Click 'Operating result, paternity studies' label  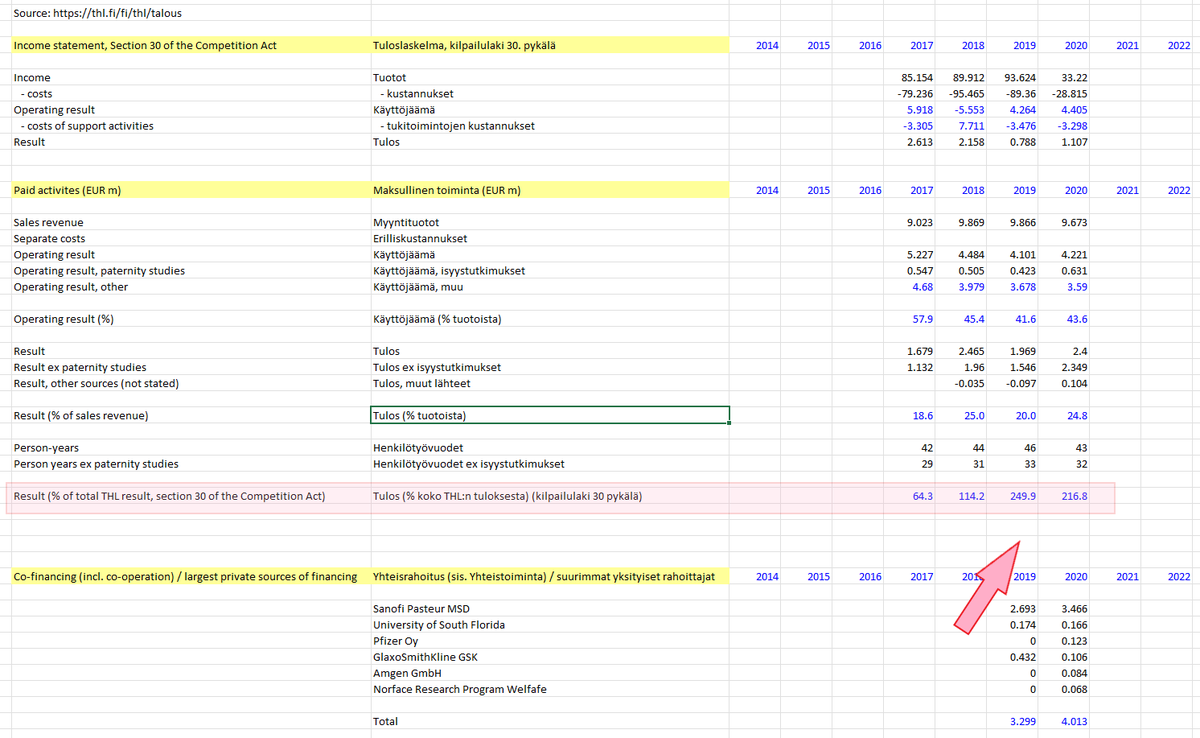tap(99, 271)
